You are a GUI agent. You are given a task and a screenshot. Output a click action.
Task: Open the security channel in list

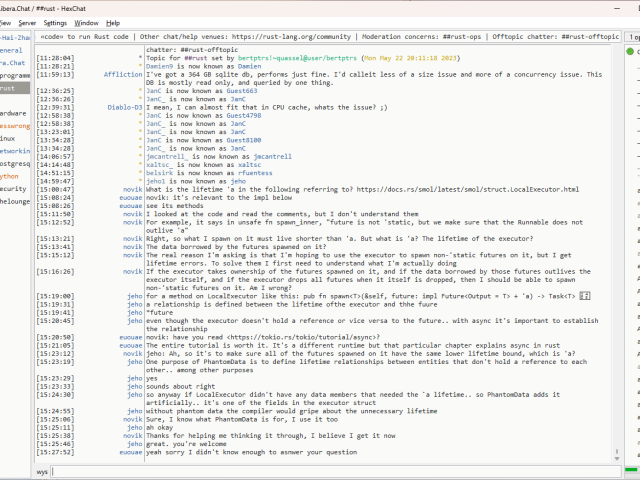point(13,188)
